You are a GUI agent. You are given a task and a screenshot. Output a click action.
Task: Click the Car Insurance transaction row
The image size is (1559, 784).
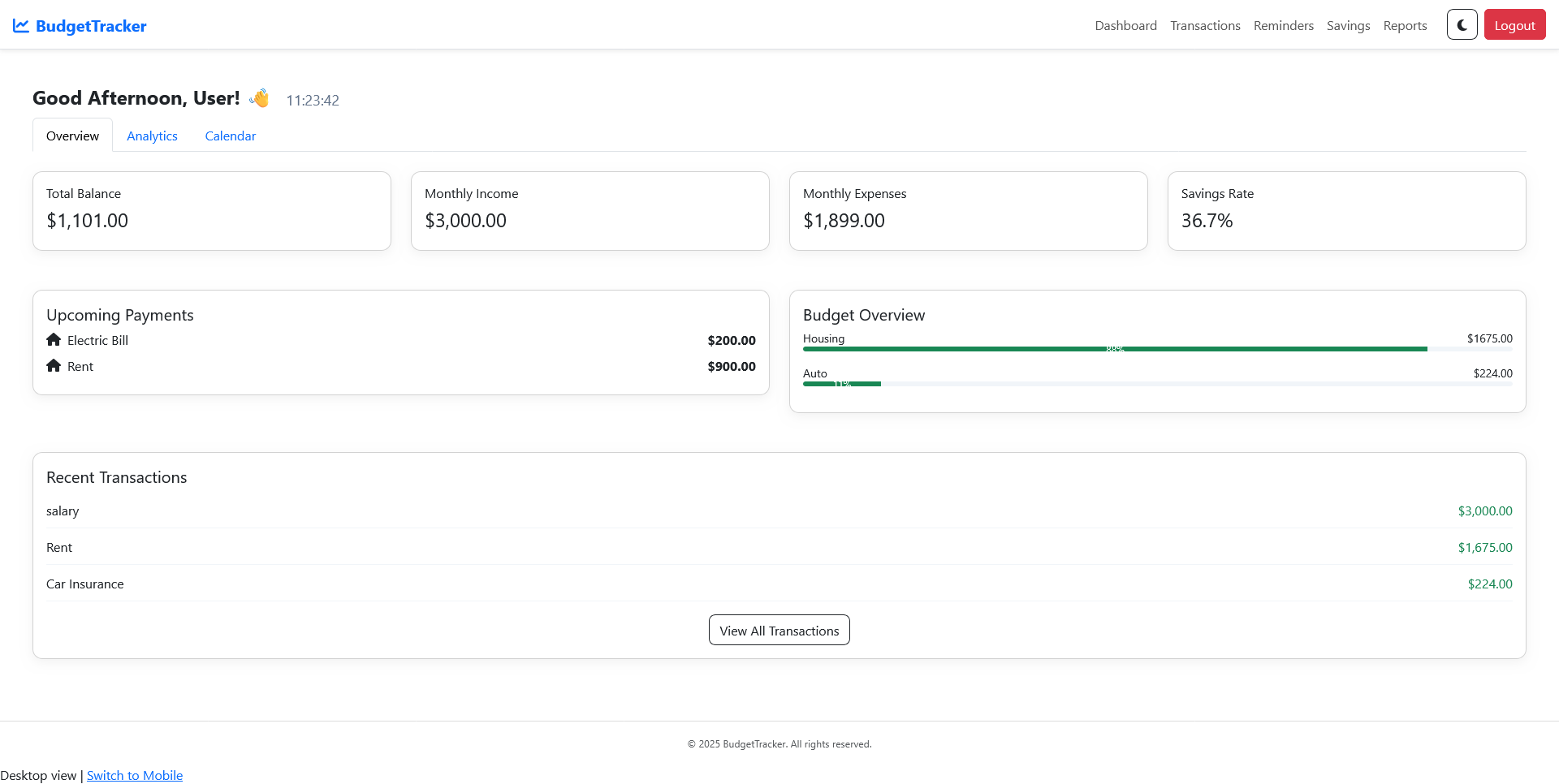[x=779, y=584]
